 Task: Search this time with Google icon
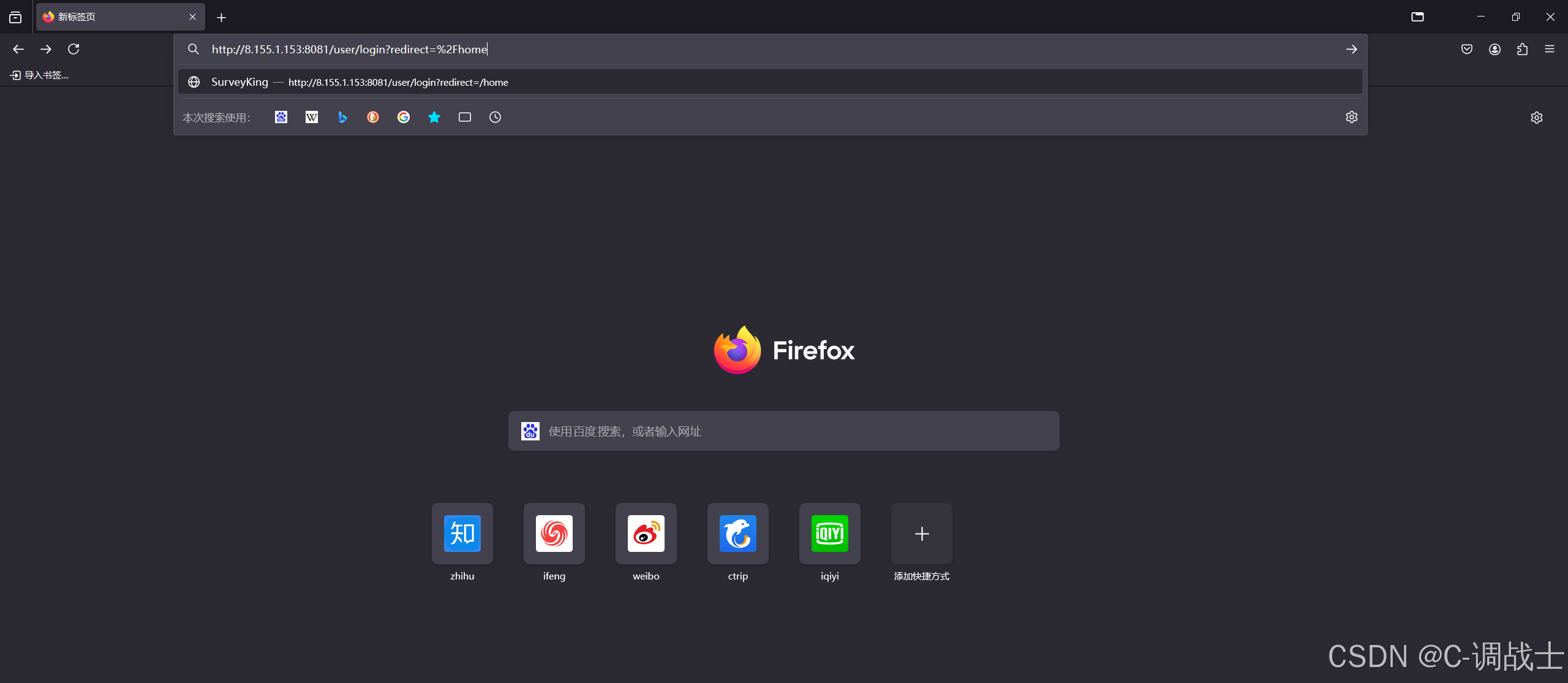pos(404,117)
